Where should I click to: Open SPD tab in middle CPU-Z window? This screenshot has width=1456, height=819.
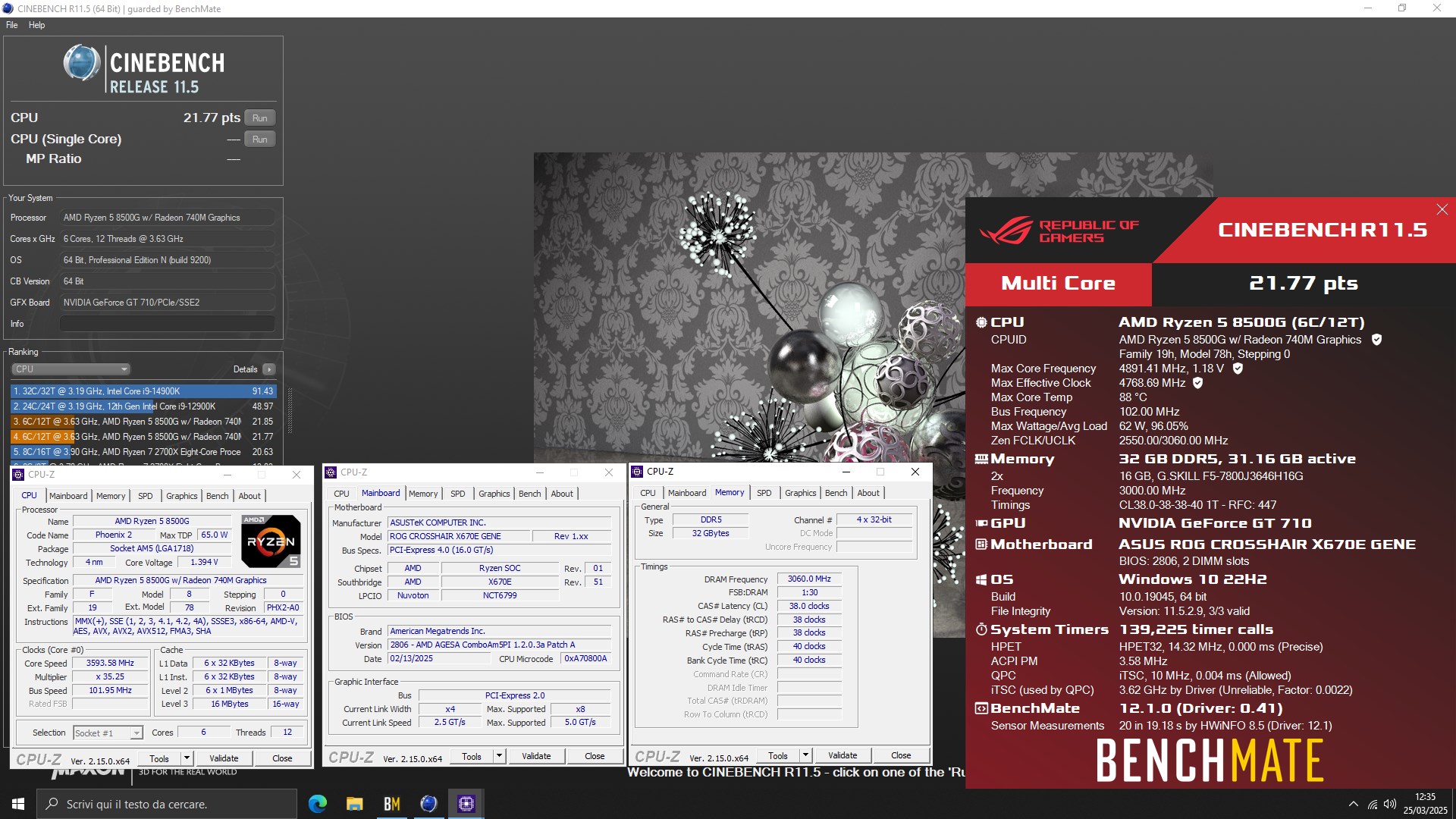[x=457, y=494]
